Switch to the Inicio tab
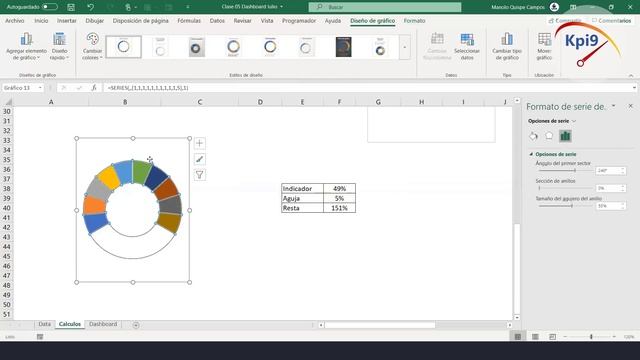The width and height of the screenshot is (640, 360). 41,20
